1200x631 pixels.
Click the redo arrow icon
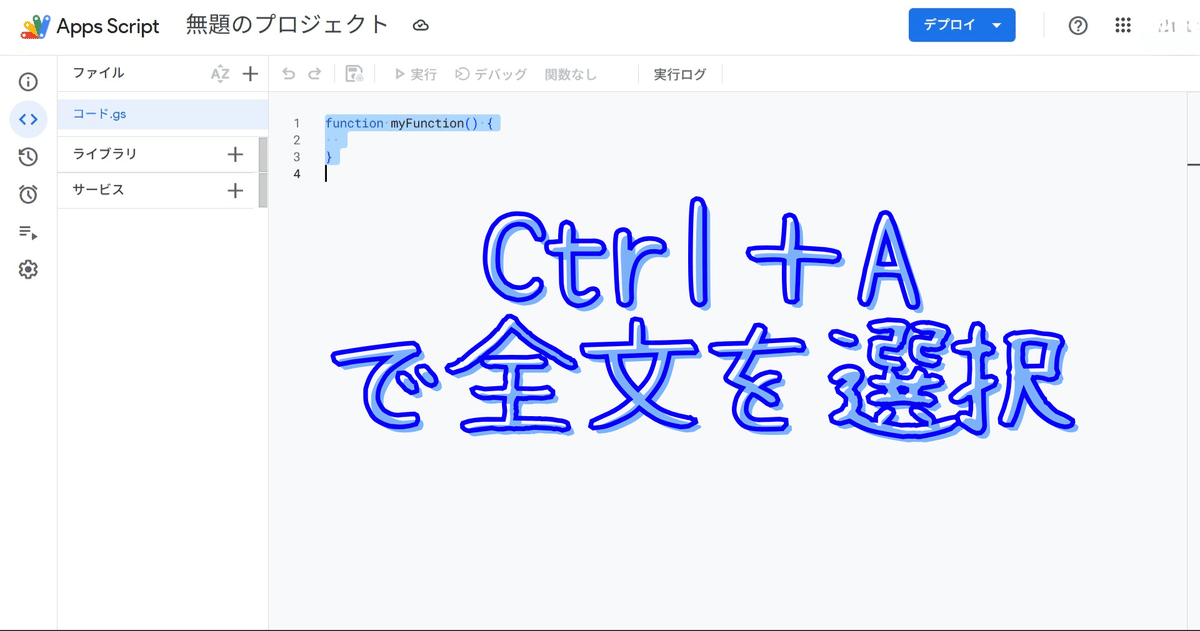coord(316,73)
